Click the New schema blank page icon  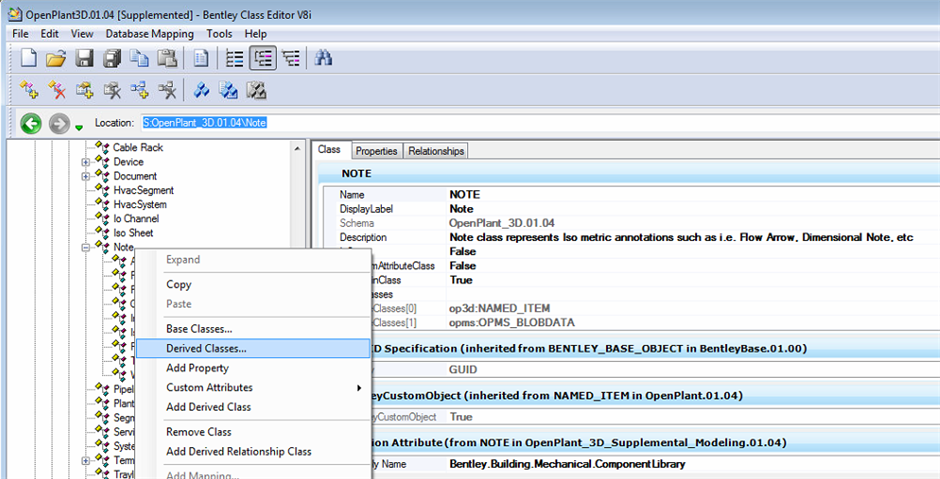[28, 58]
